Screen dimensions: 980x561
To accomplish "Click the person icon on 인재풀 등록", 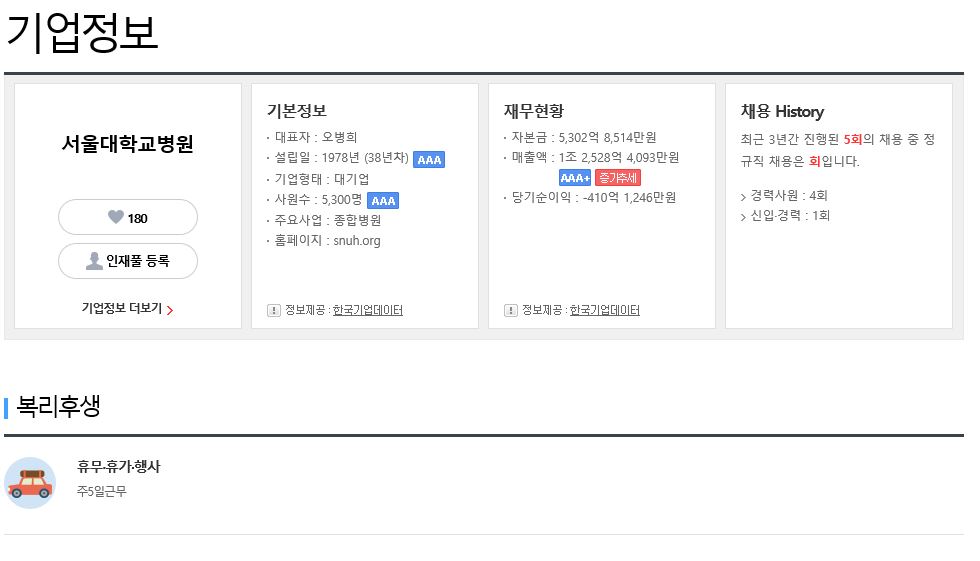I will coord(94,261).
